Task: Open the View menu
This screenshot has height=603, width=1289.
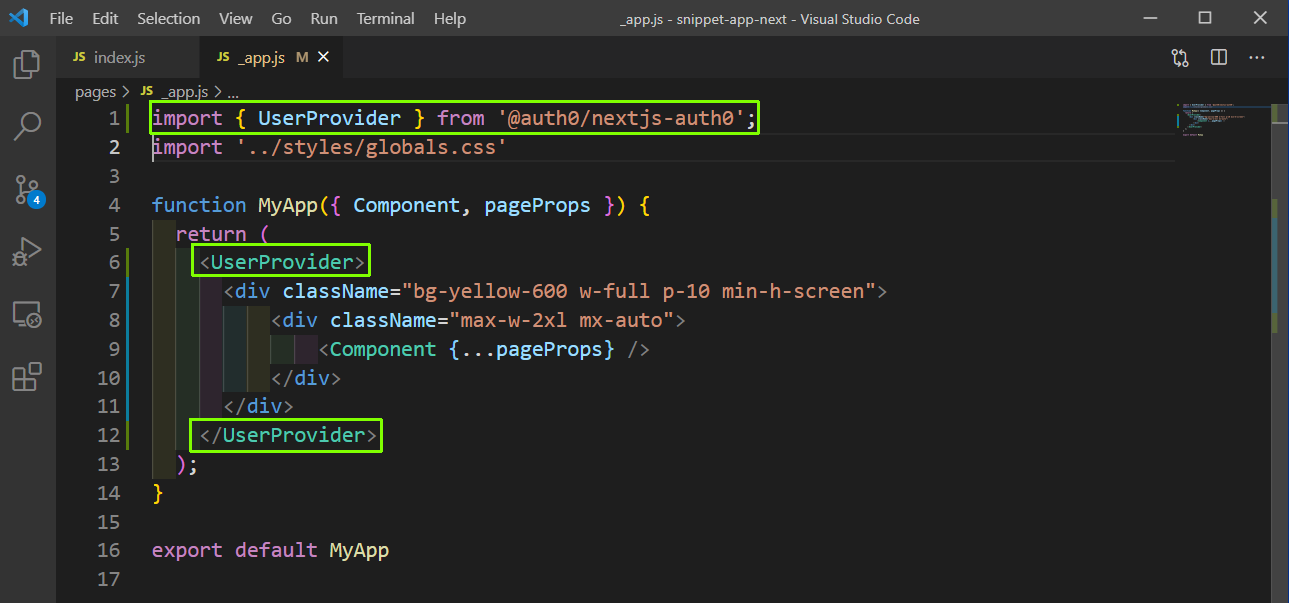Action: [236, 19]
